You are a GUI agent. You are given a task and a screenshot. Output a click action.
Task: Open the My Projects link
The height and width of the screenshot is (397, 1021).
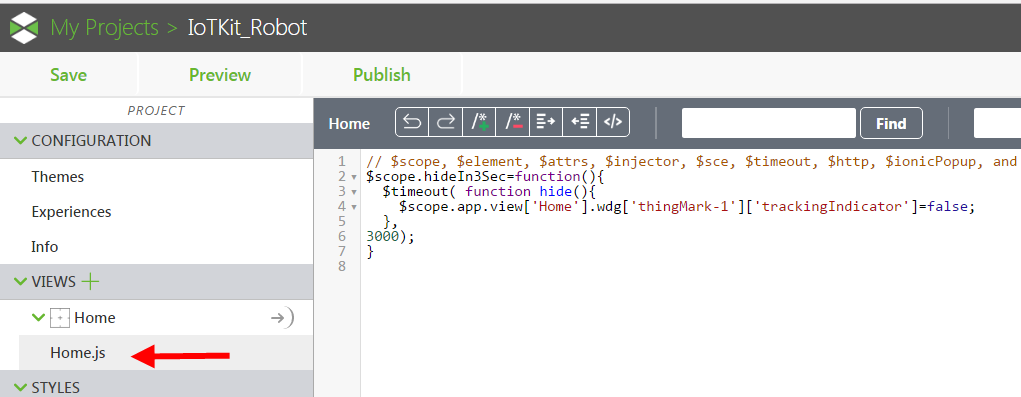(x=104, y=27)
